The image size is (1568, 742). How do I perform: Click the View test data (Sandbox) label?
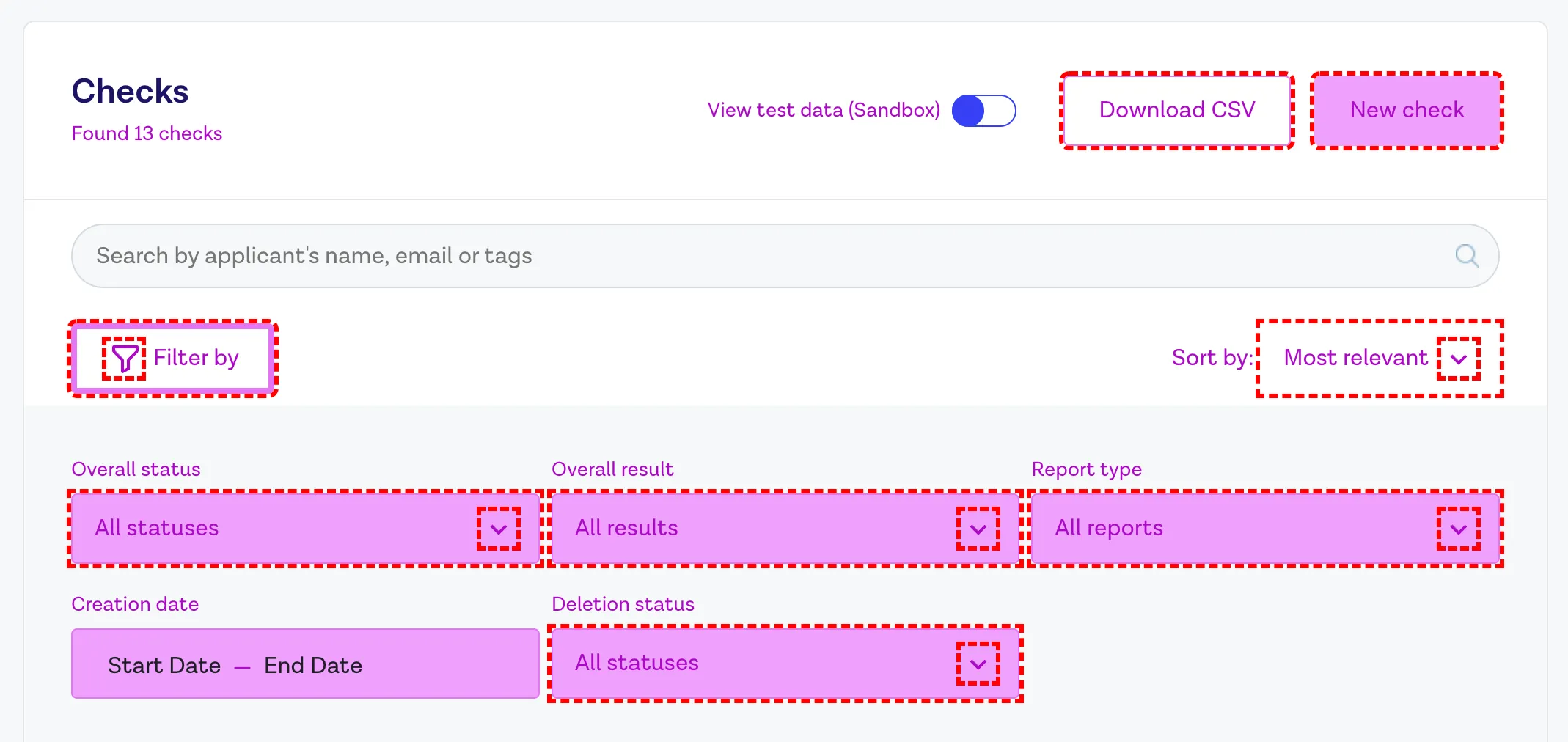tap(824, 110)
